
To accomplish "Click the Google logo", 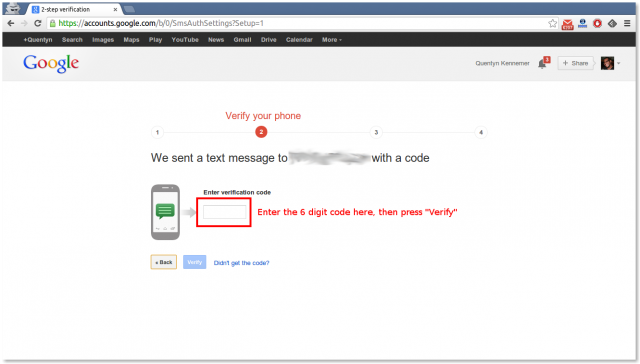I will tap(51, 64).
